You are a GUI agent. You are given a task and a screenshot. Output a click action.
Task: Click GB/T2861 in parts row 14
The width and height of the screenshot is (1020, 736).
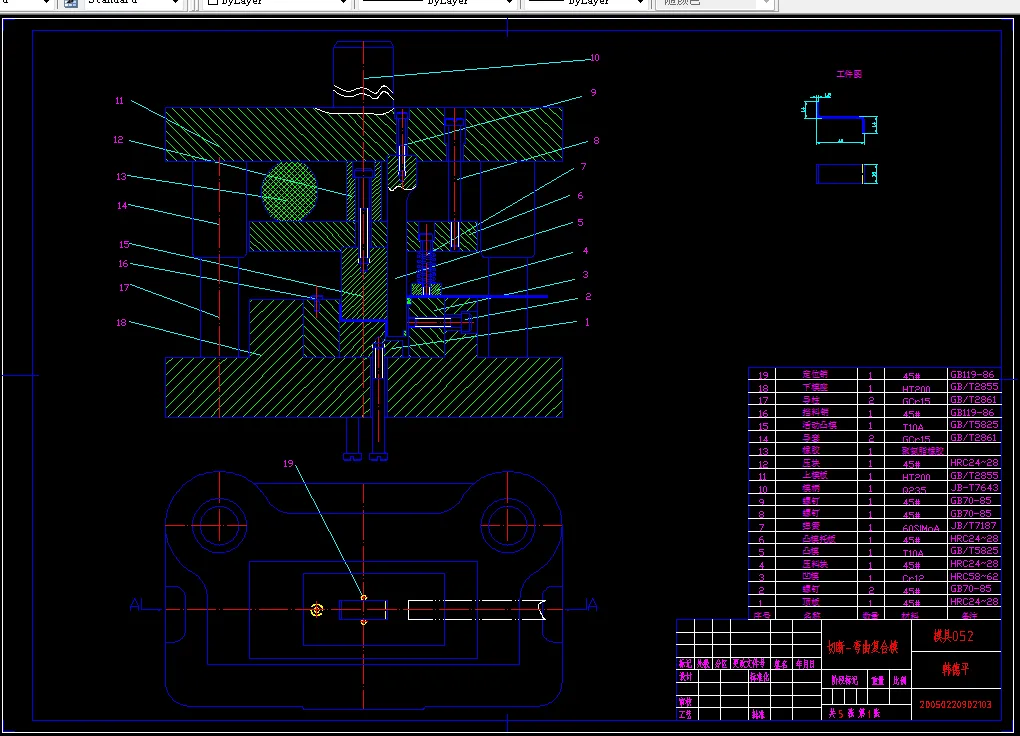[974, 438]
